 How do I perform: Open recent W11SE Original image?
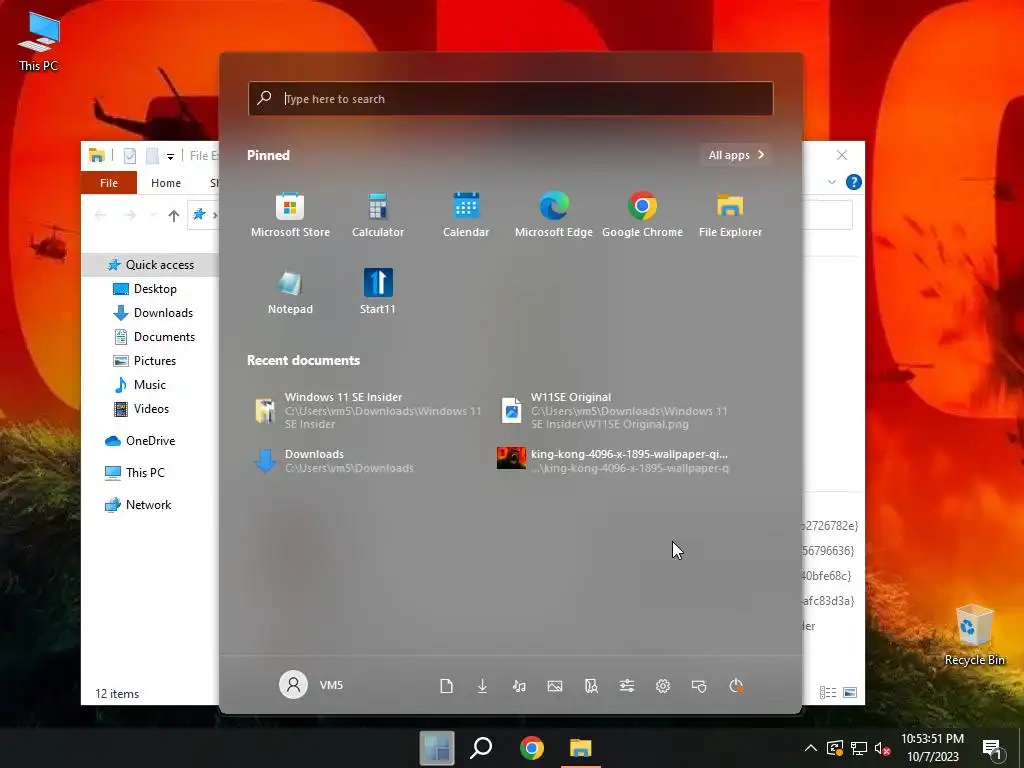click(x=616, y=410)
